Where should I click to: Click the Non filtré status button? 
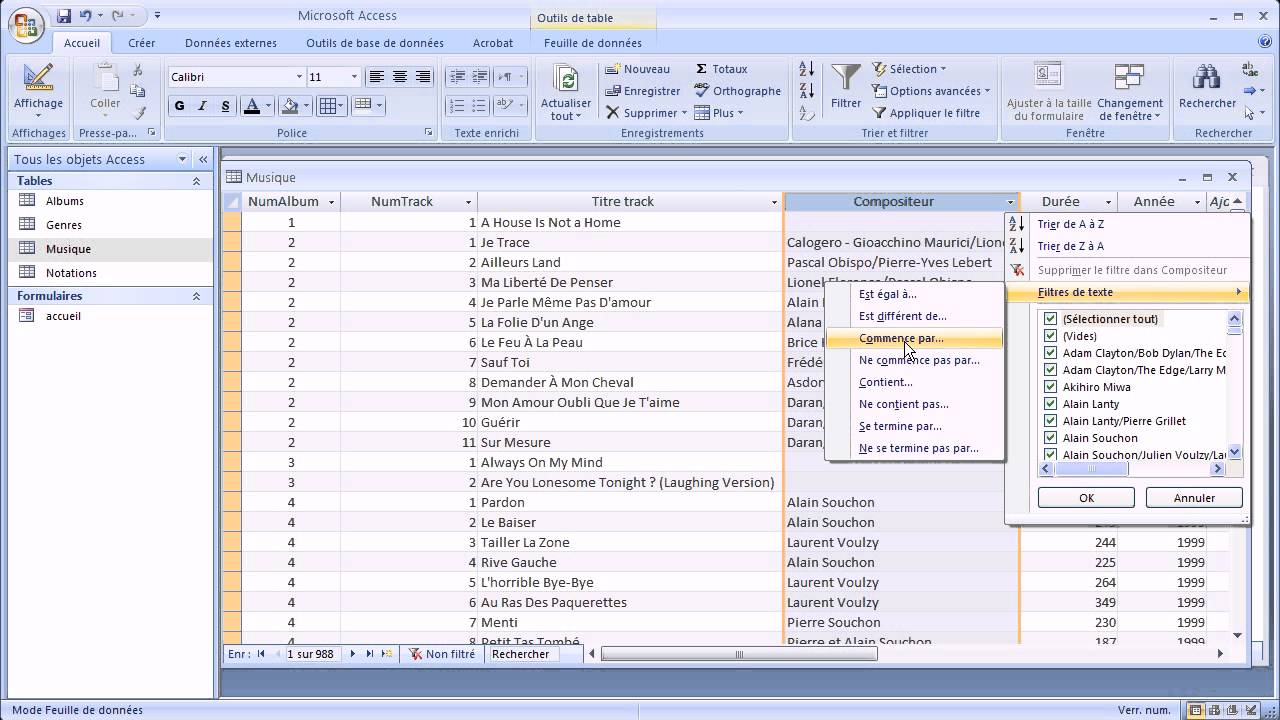pos(442,654)
